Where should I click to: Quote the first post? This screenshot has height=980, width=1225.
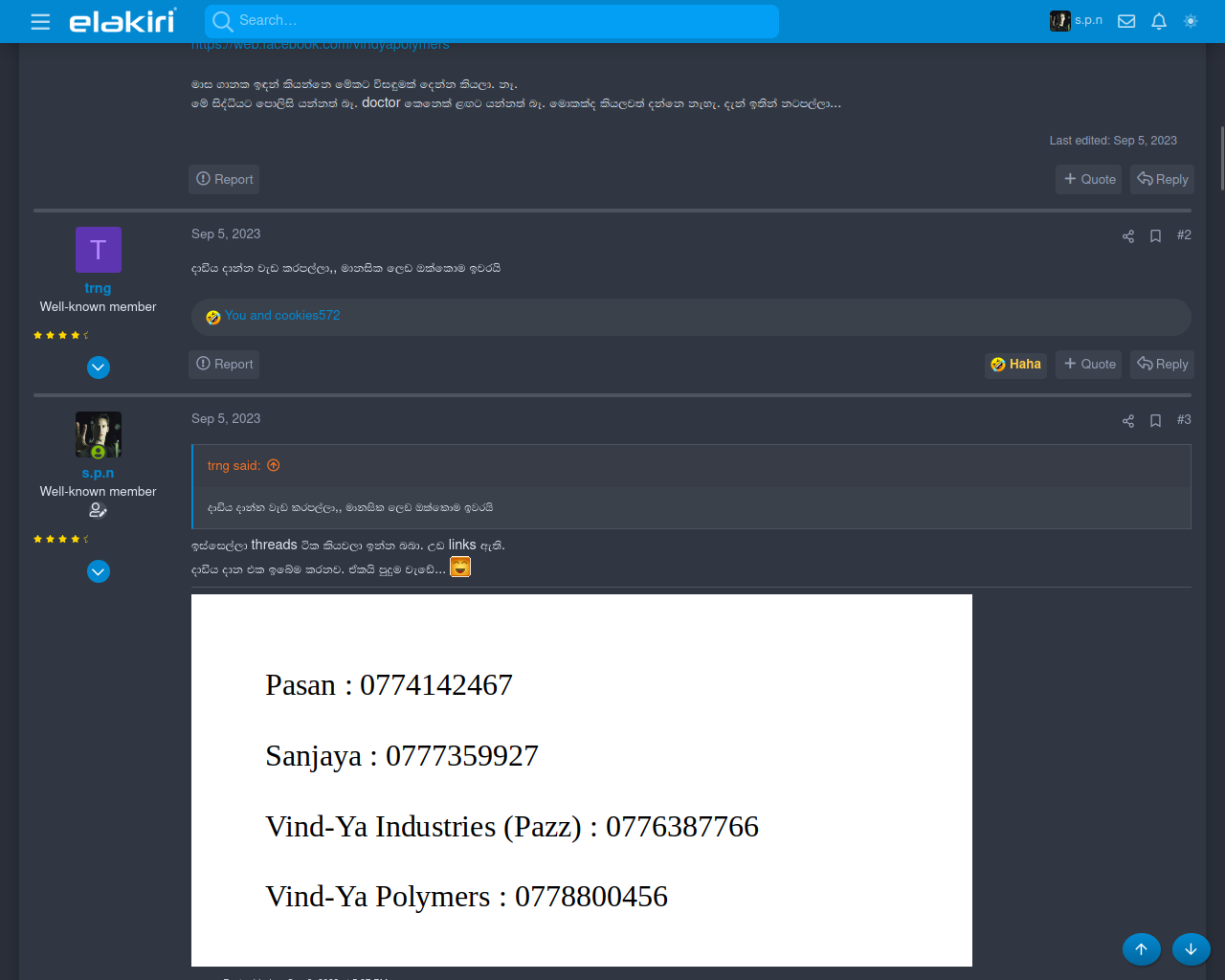1089,179
